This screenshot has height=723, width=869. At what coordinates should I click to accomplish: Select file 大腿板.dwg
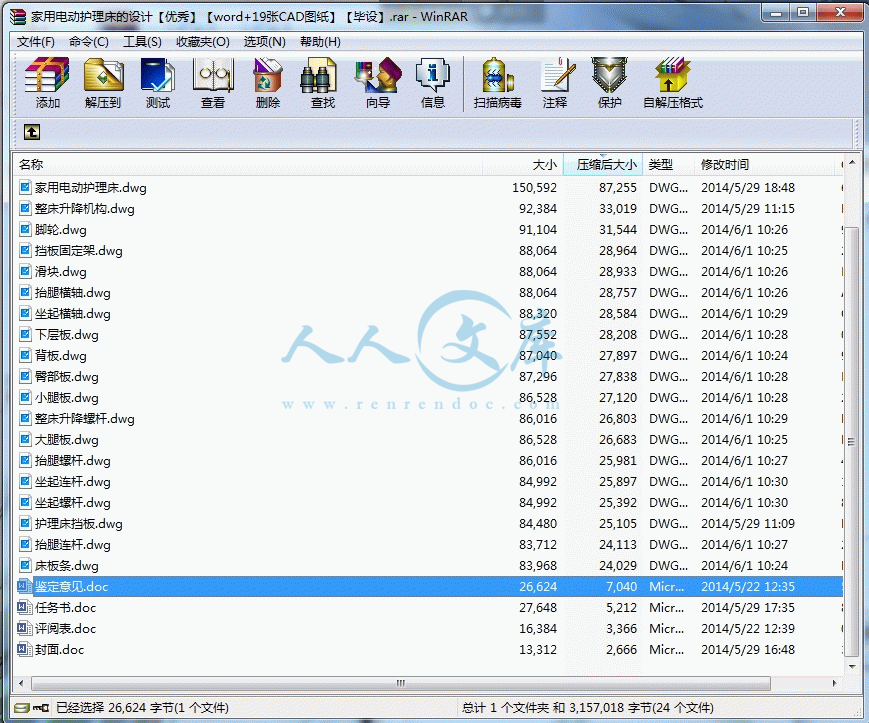click(67, 439)
